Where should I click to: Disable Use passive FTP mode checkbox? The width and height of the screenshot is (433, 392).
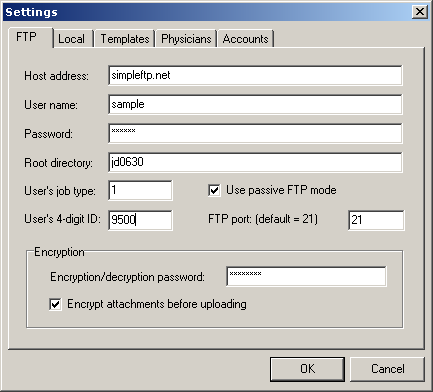click(214, 190)
